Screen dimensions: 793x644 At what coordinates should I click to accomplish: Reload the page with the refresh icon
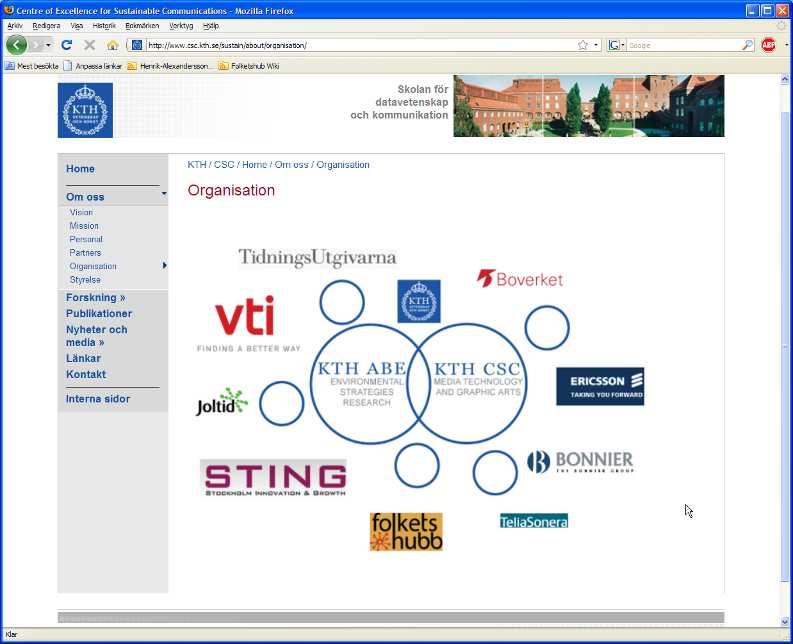point(66,46)
